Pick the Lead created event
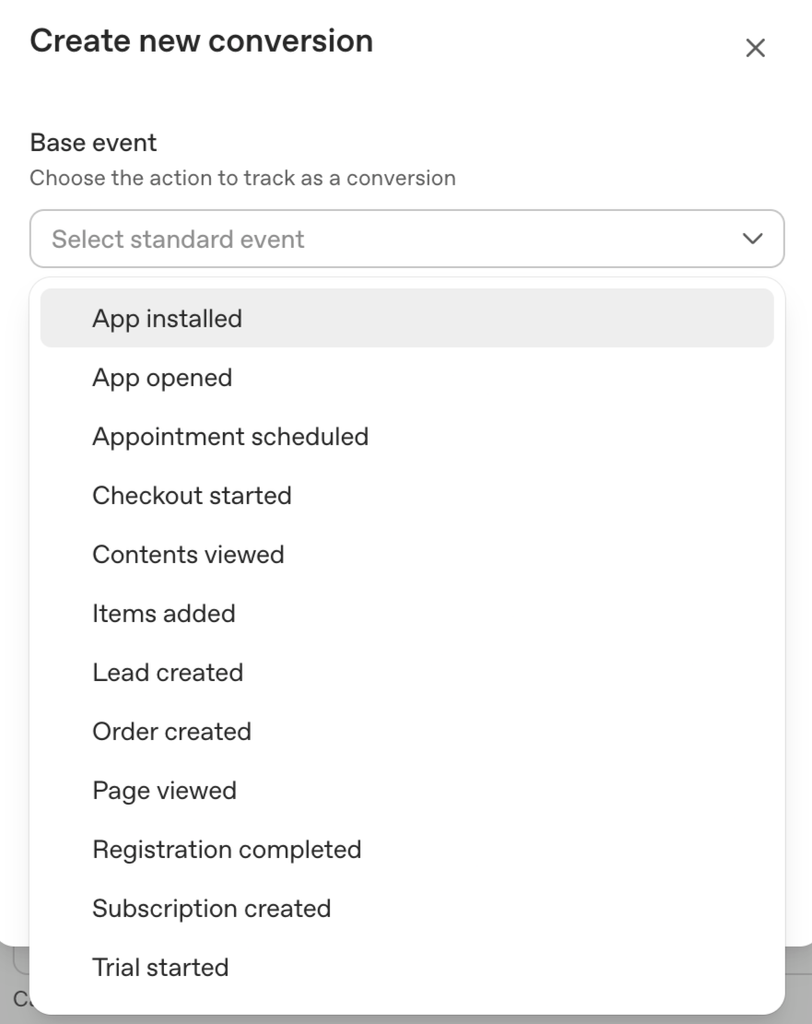The image size is (812, 1024). (406, 672)
